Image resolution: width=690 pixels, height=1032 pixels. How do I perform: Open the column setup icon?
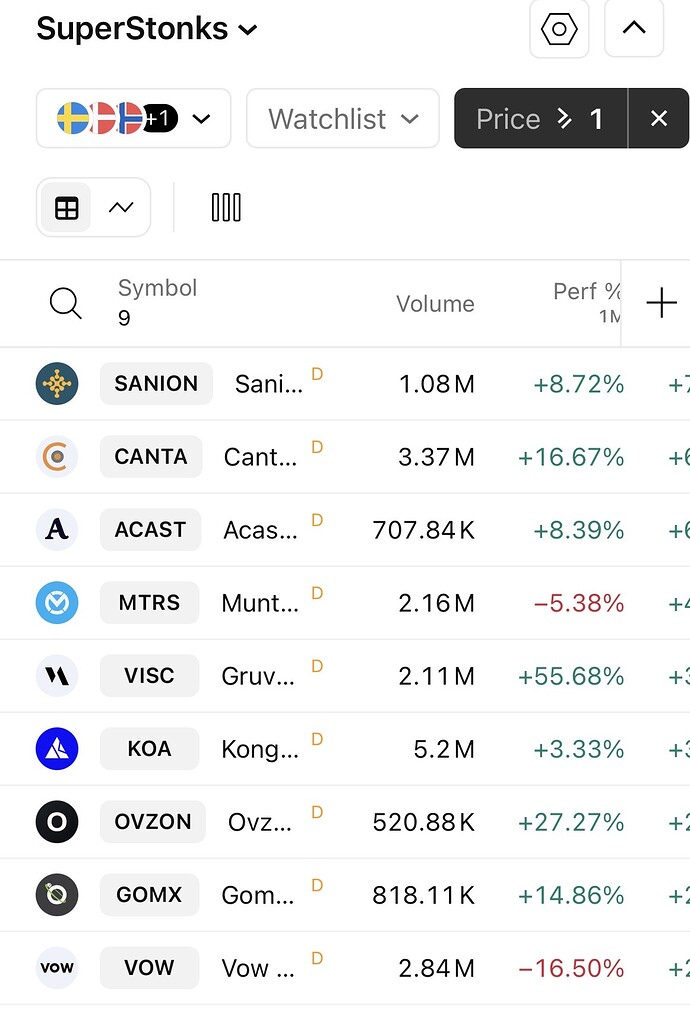[226, 208]
